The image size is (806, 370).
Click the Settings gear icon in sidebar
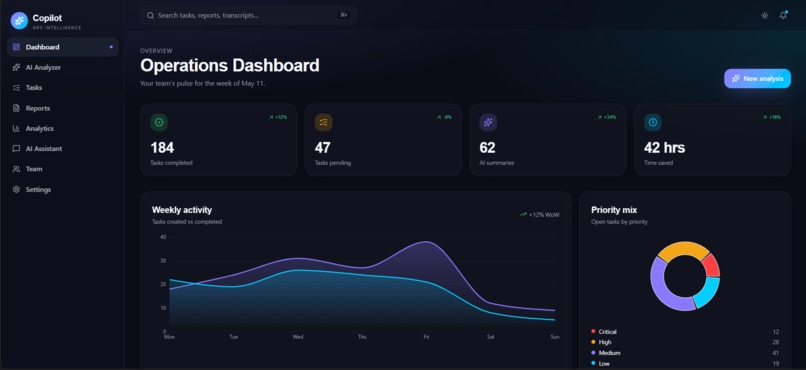(16, 190)
